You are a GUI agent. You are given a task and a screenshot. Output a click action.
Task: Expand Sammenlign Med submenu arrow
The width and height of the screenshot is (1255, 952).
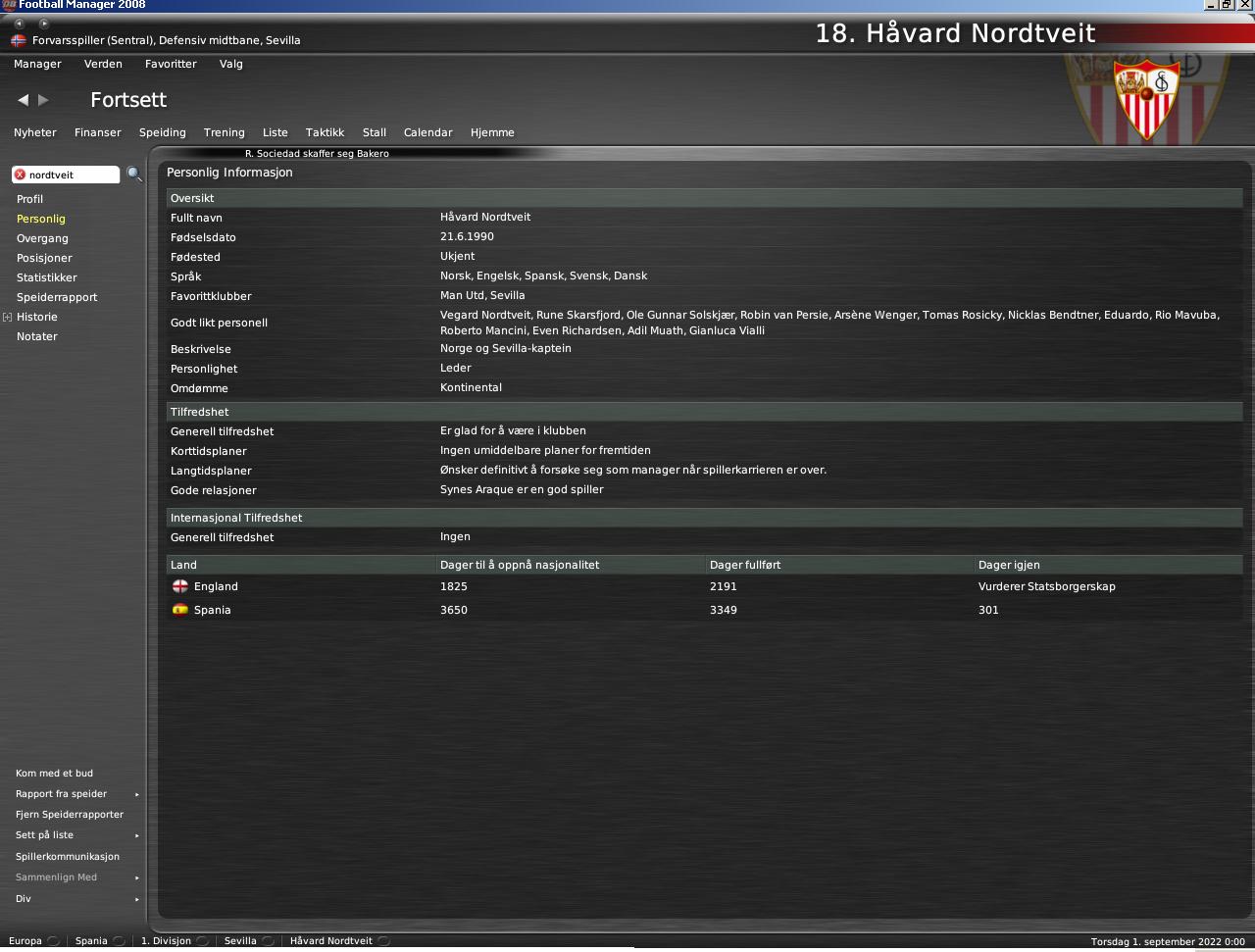pyautogui.click(x=137, y=877)
